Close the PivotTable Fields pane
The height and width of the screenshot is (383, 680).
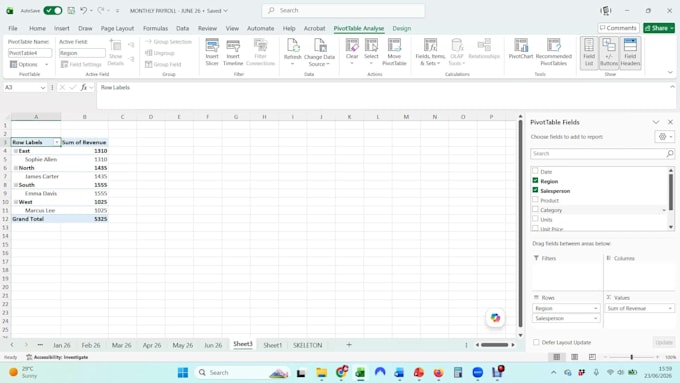click(x=670, y=122)
